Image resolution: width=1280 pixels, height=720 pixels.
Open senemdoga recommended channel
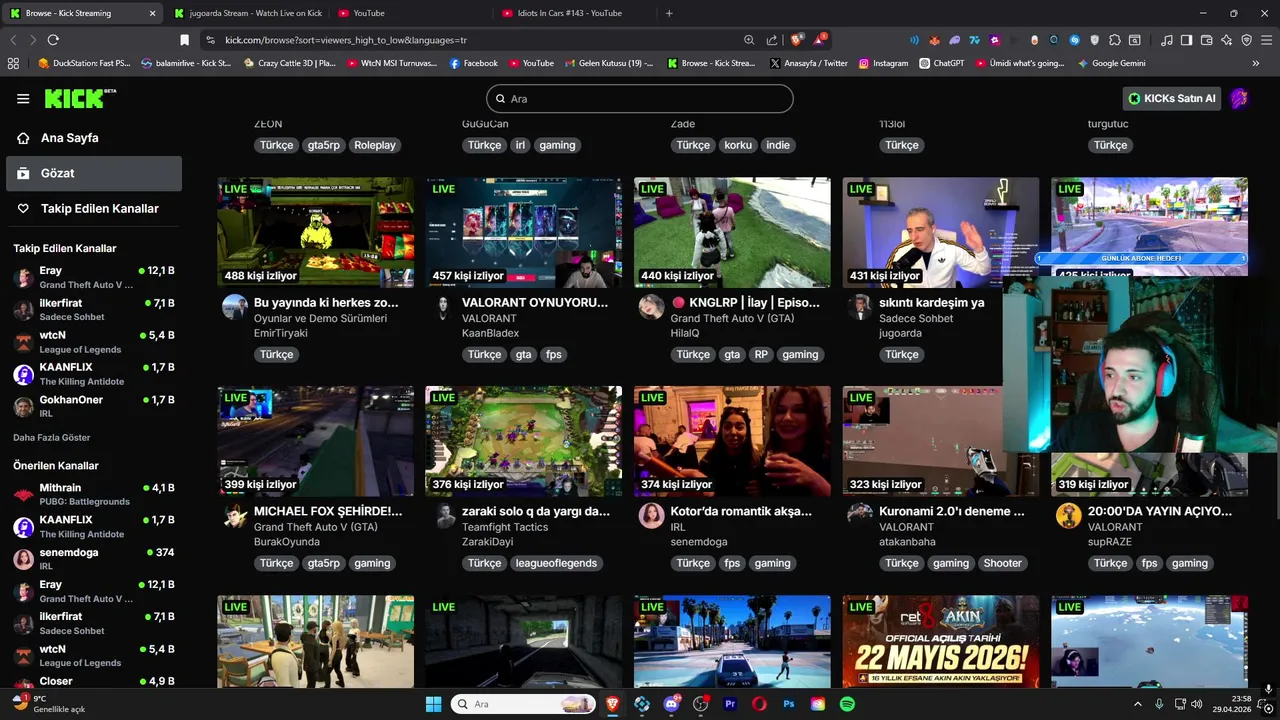[94, 559]
